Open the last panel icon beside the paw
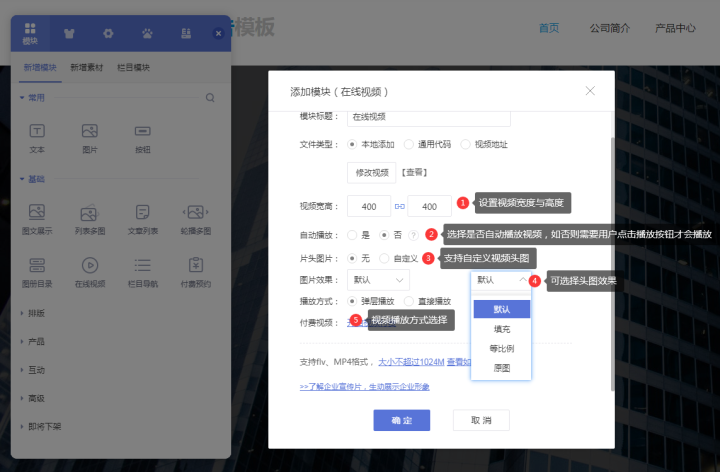Viewport: 720px width, 472px height. click(186, 34)
